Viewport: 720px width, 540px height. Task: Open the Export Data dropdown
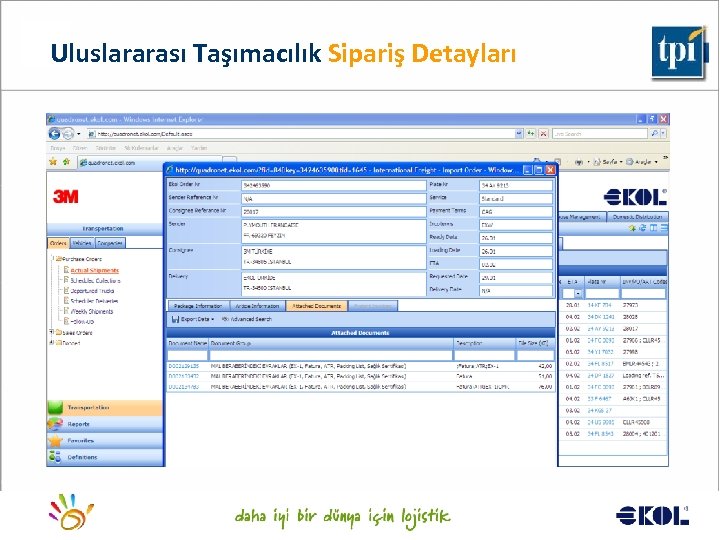tap(193, 319)
